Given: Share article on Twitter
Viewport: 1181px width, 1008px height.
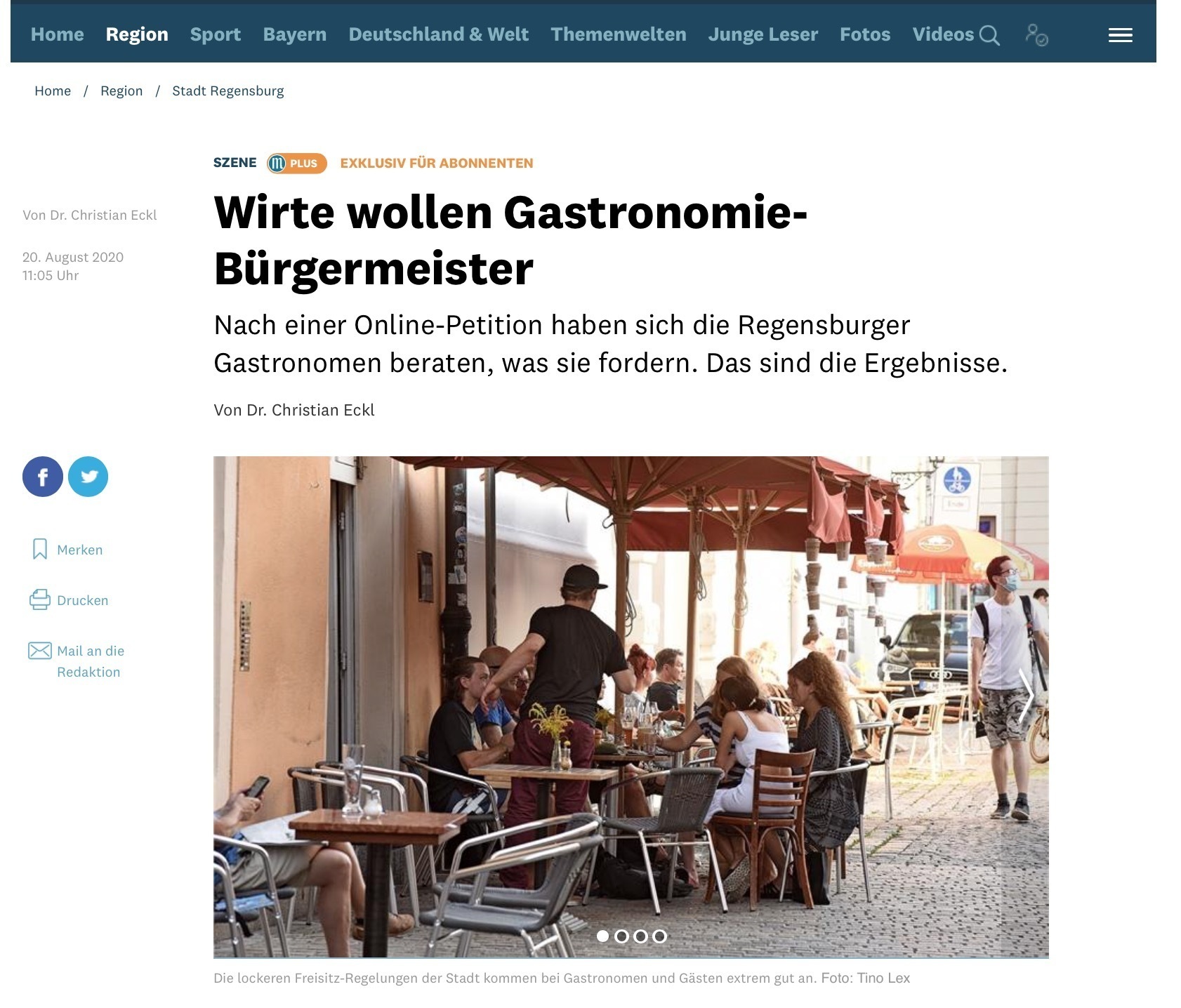Looking at the screenshot, I should 88,477.
